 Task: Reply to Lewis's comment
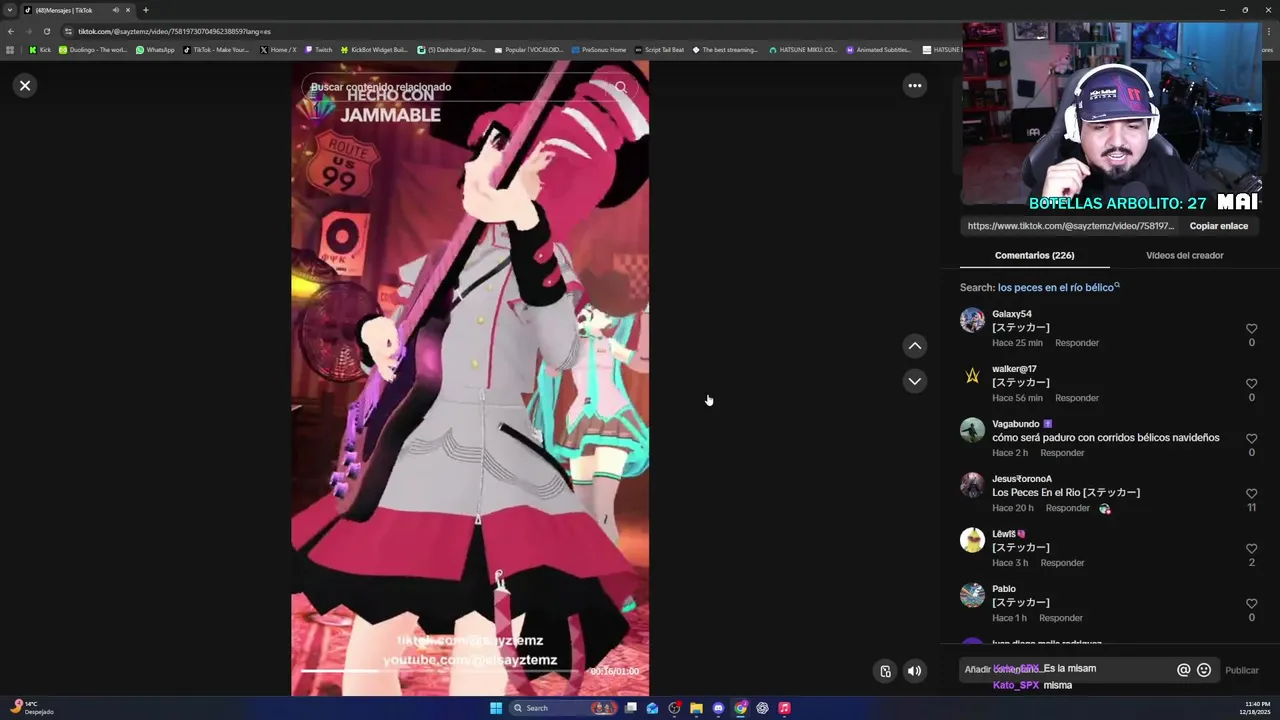click(x=1062, y=563)
